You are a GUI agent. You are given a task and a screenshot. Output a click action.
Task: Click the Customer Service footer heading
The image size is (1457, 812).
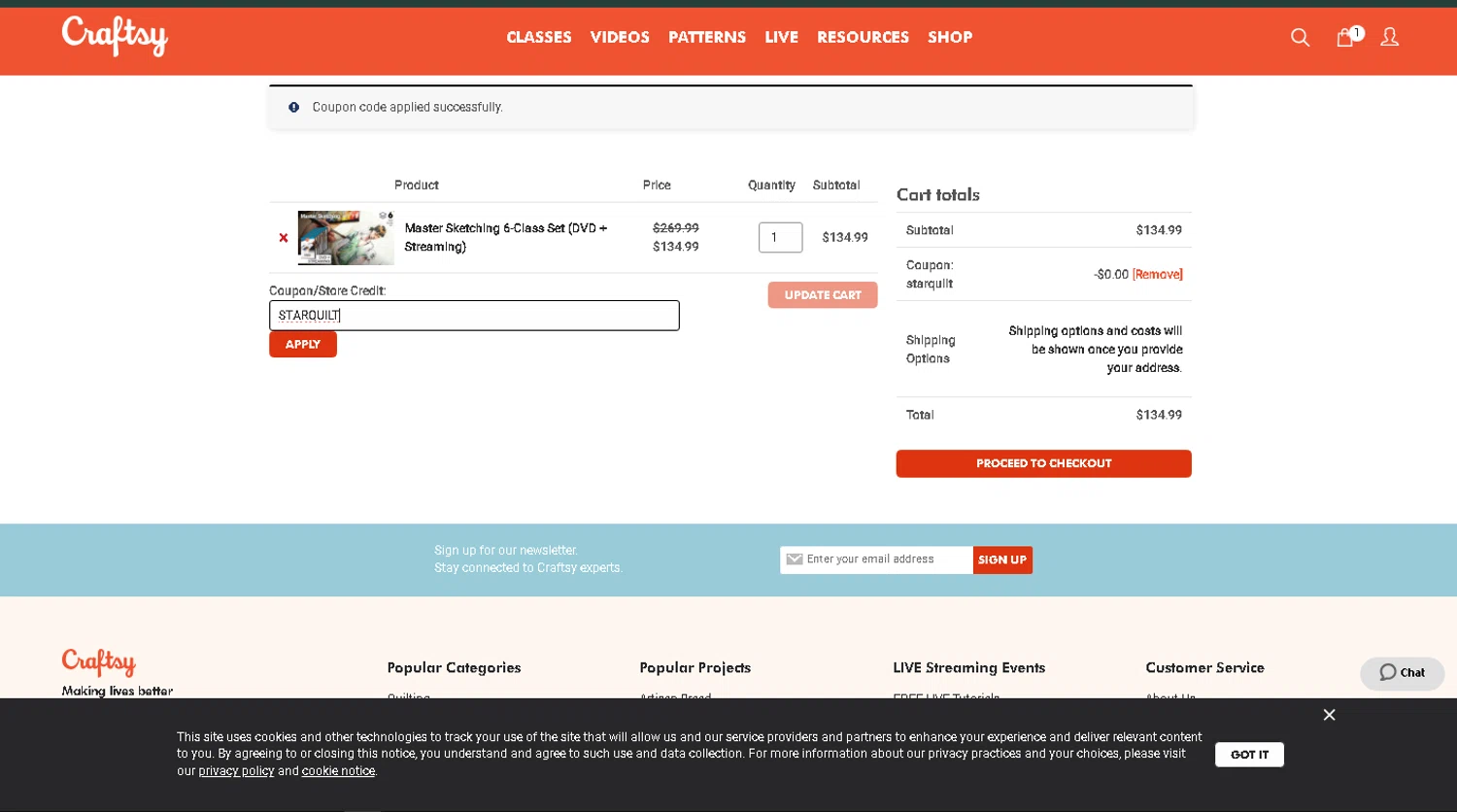coord(1204,667)
